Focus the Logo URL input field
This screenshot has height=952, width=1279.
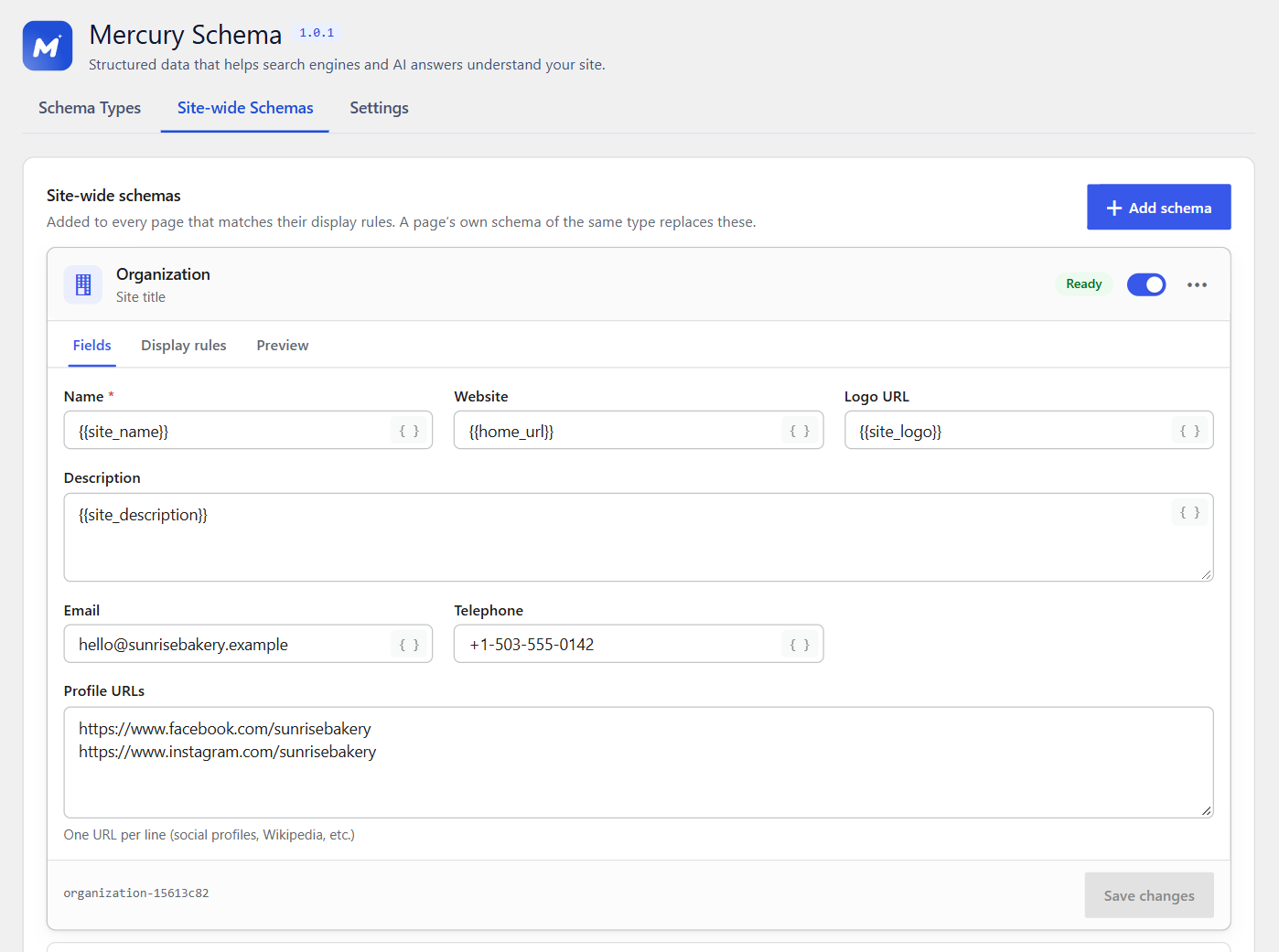pyautogui.click(x=1028, y=430)
